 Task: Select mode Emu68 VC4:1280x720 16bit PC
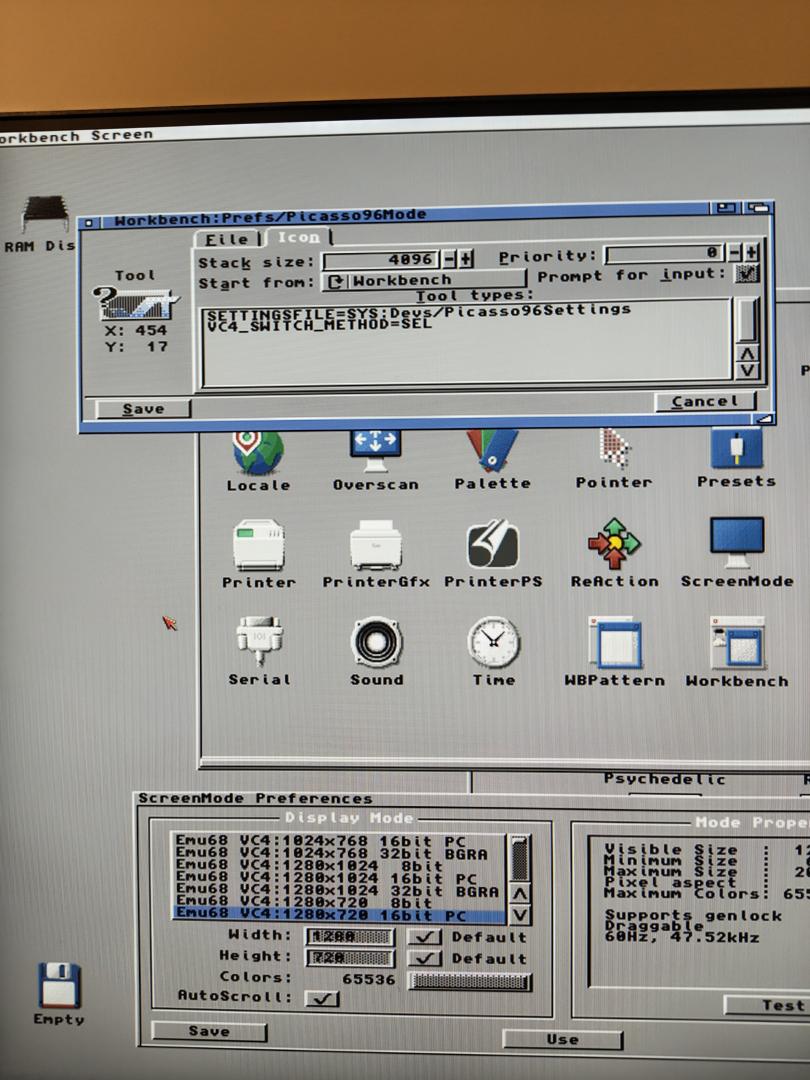click(x=339, y=916)
